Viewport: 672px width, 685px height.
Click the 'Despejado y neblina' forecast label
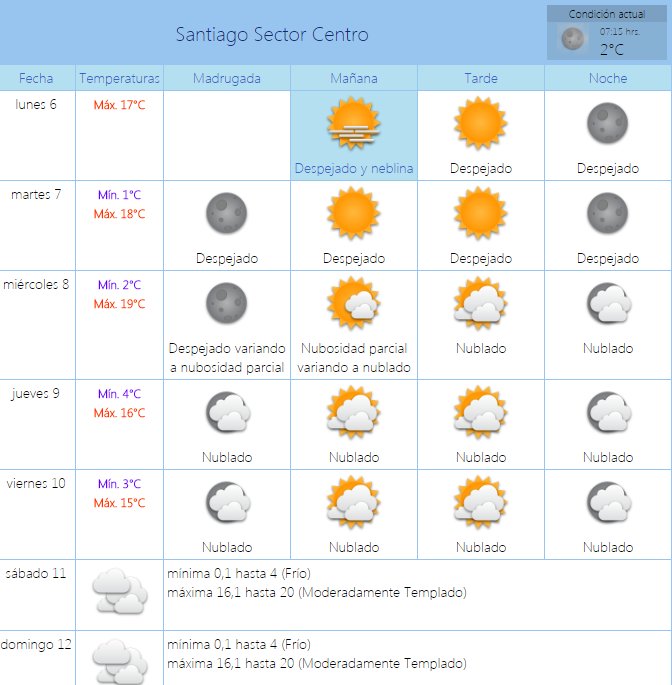coord(354,169)
